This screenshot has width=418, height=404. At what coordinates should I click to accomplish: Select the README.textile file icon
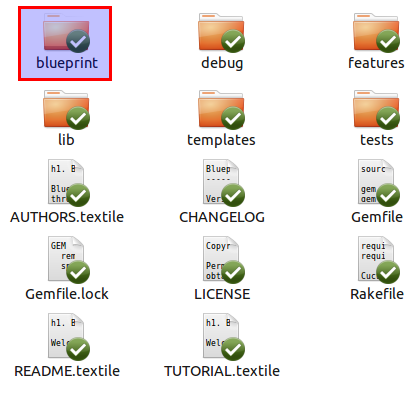point(66,336)
